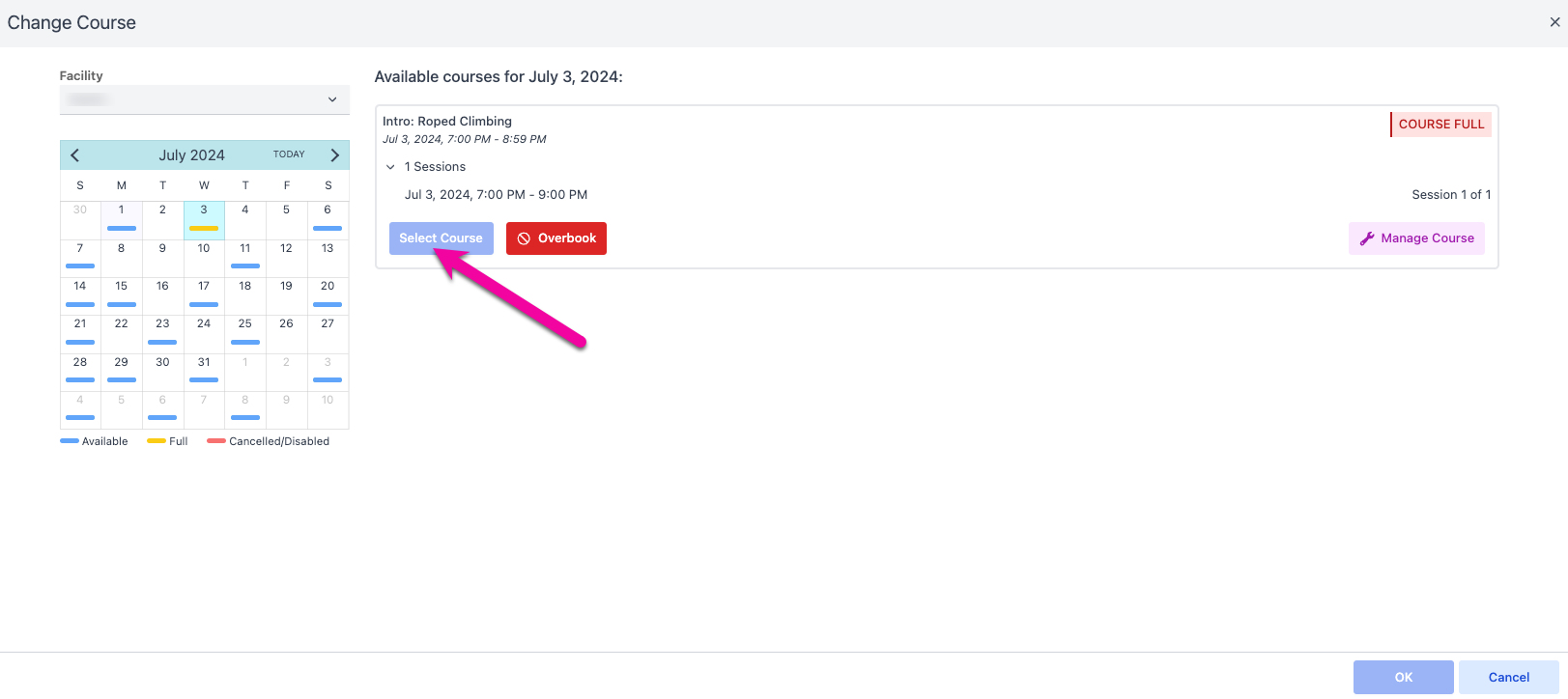Jump to TODAY in the calendar
This screenshot has height=699, width=1568.
pyautogui.click(x=289, y=154)
